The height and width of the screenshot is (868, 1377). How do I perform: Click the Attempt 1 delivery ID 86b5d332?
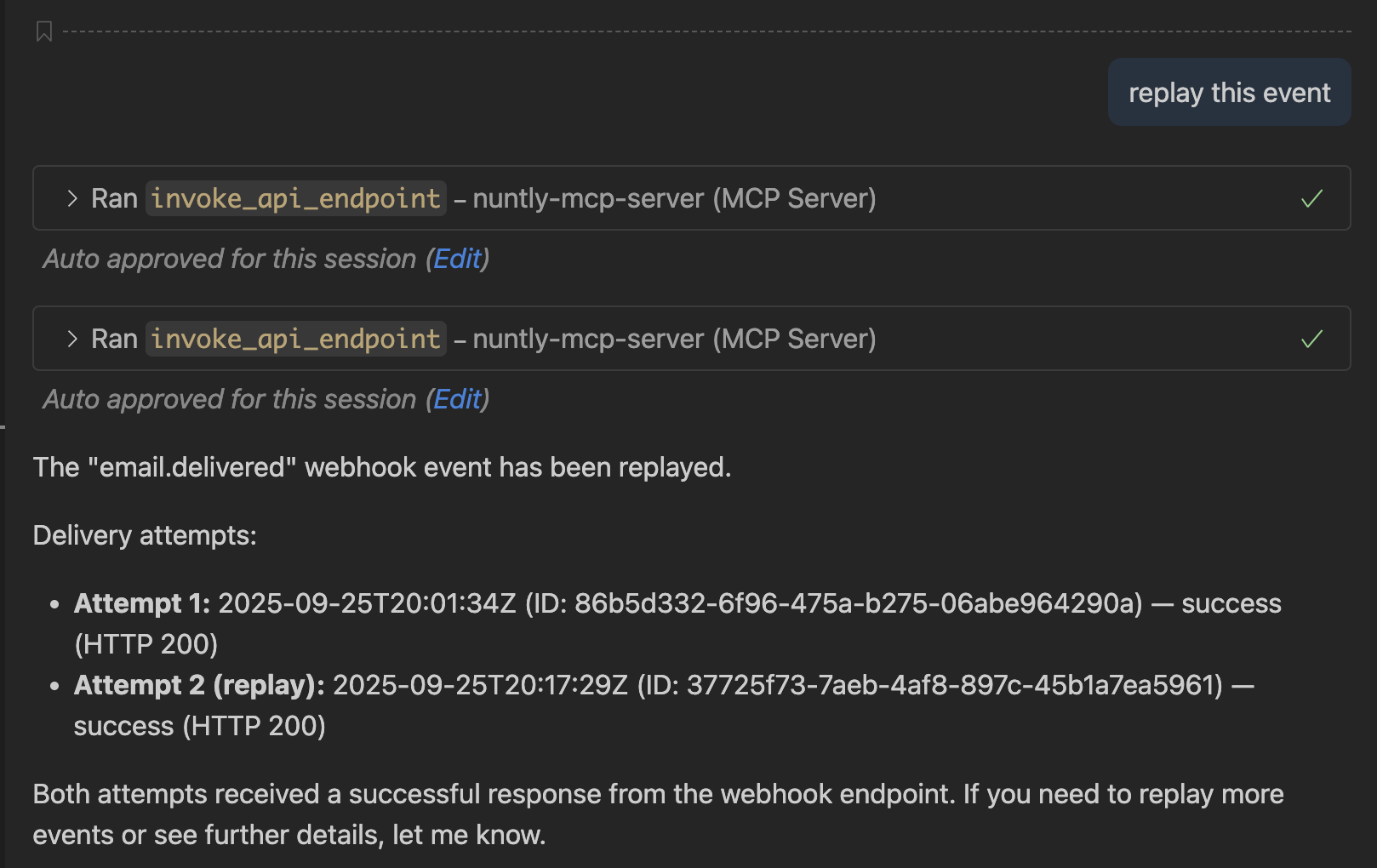coord(858,603)
